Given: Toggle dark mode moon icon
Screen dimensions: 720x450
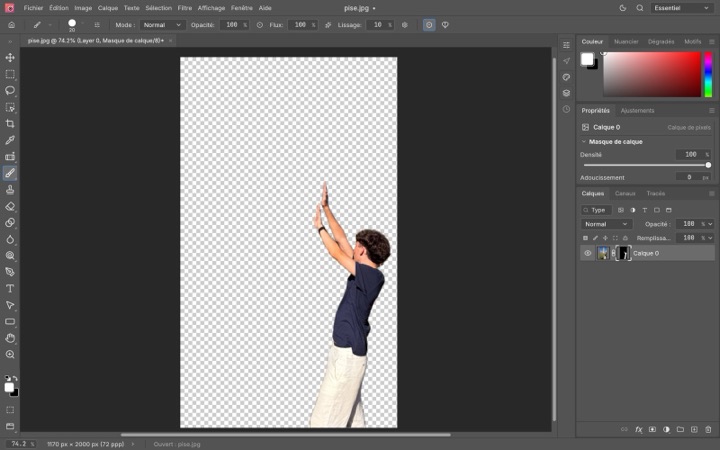Looking at the screenshot, I should [x=623, y=8].
